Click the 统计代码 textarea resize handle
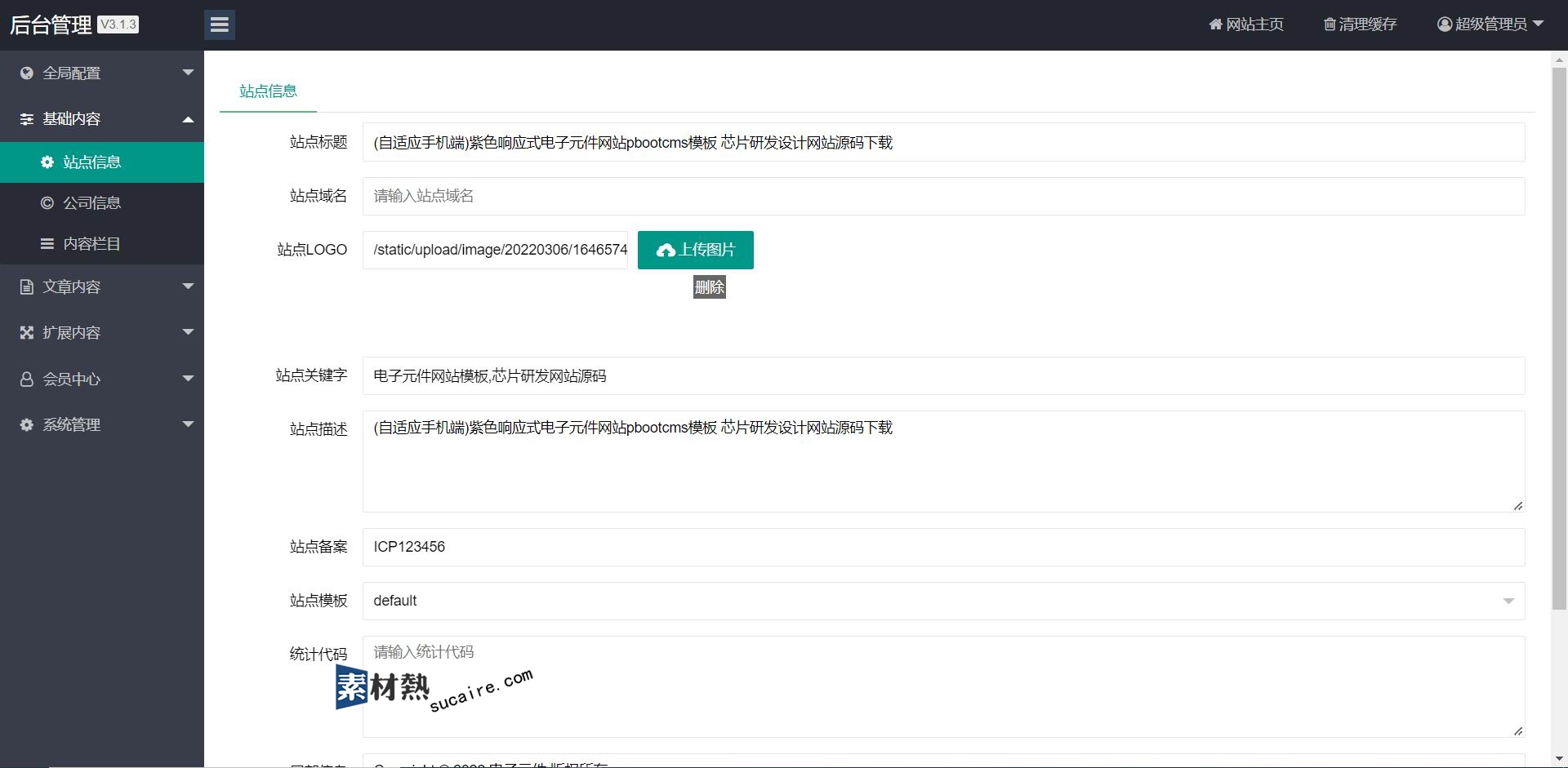Viewport: 1568px width, 768px height. [x=1518, y=731]
